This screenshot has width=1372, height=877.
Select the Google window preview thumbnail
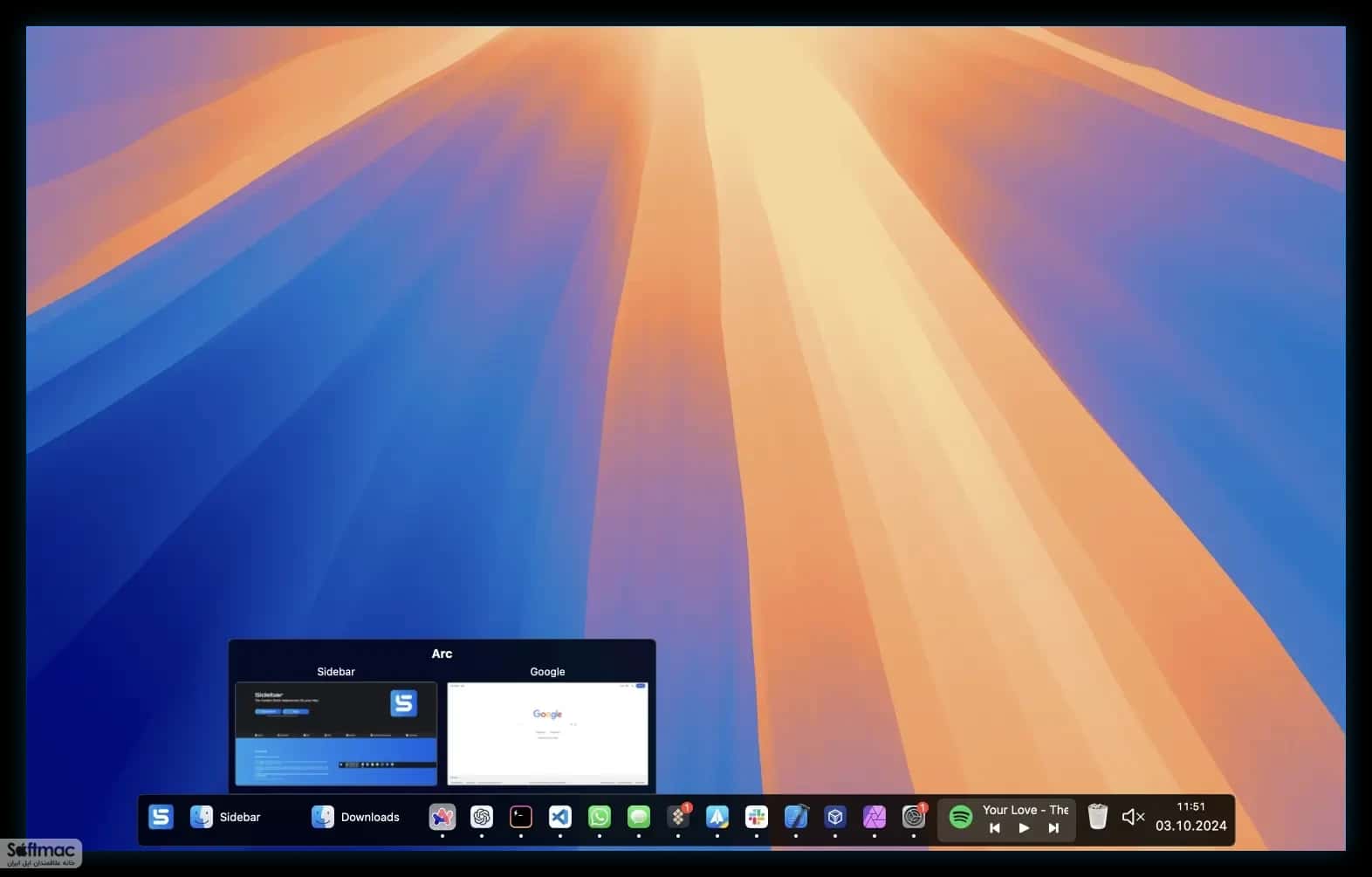point(547,734)
